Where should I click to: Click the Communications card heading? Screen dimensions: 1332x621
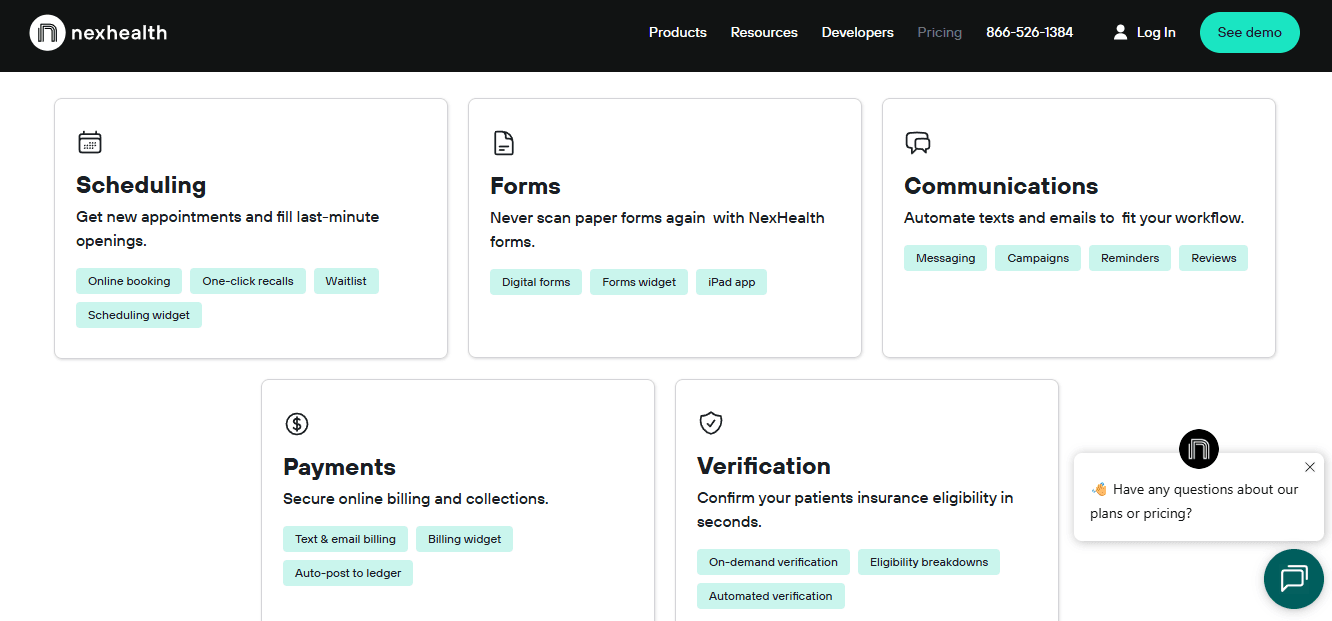click(x=1001, y=186)
